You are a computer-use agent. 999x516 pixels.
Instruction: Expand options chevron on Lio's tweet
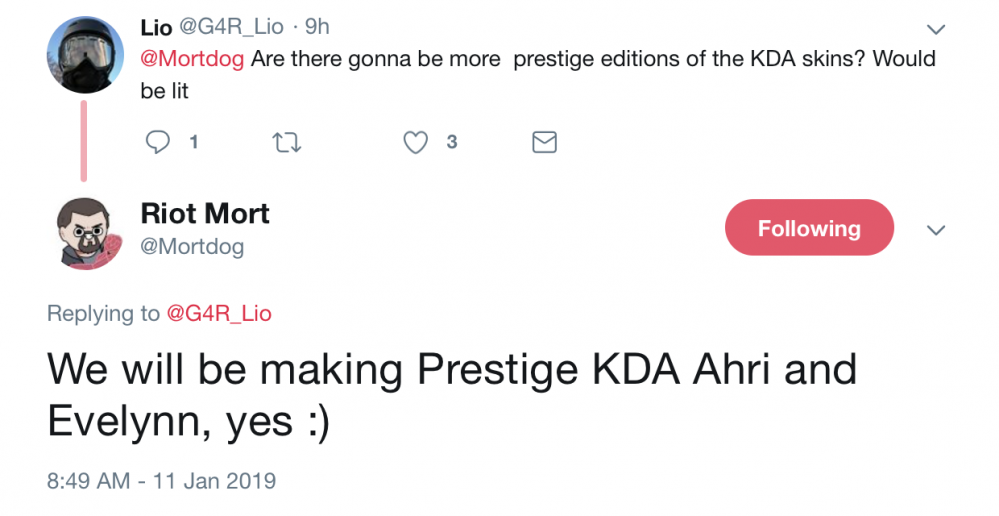(x=935, y=29)
